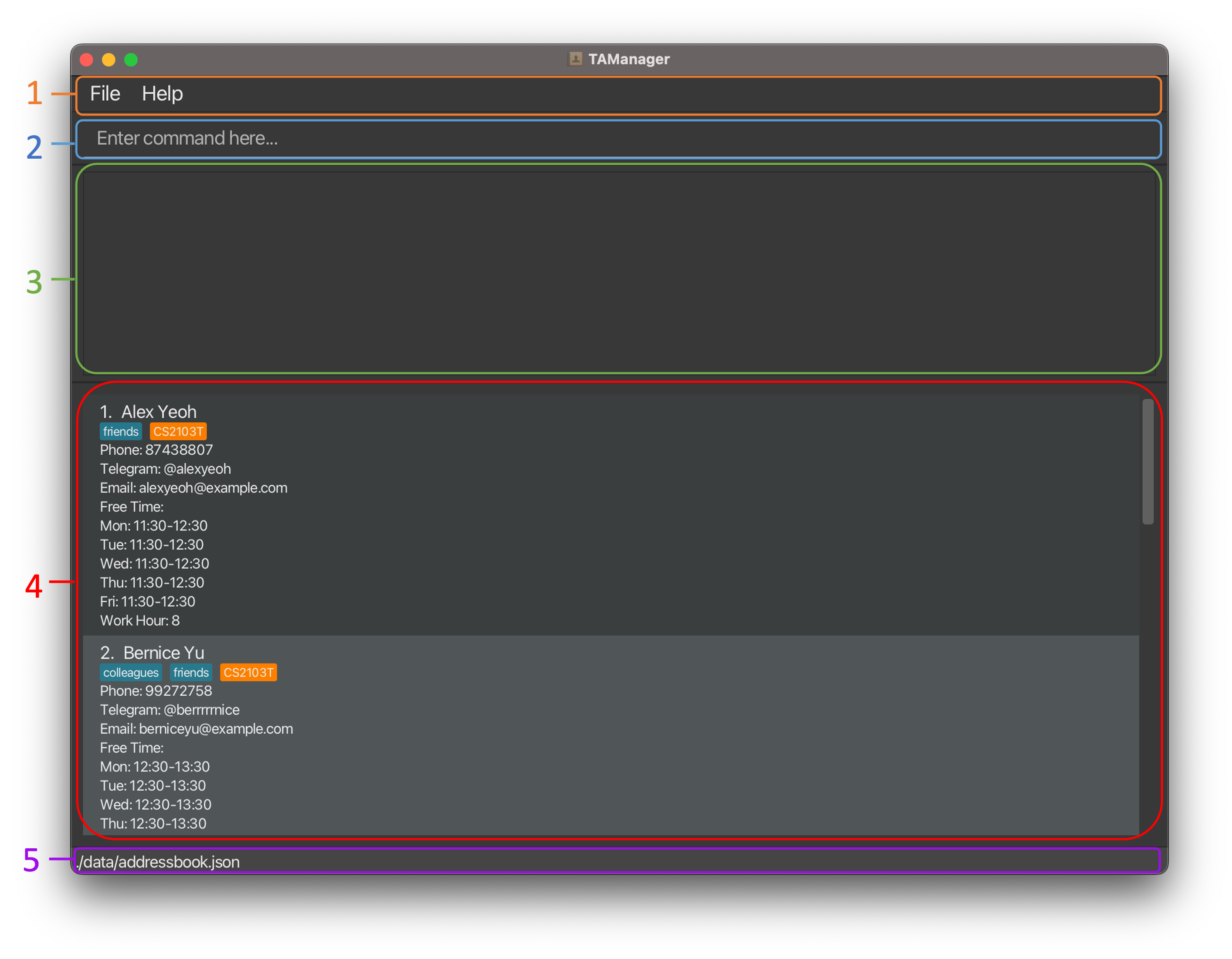Click the person list vertical scrollbar

point(1147,462)
